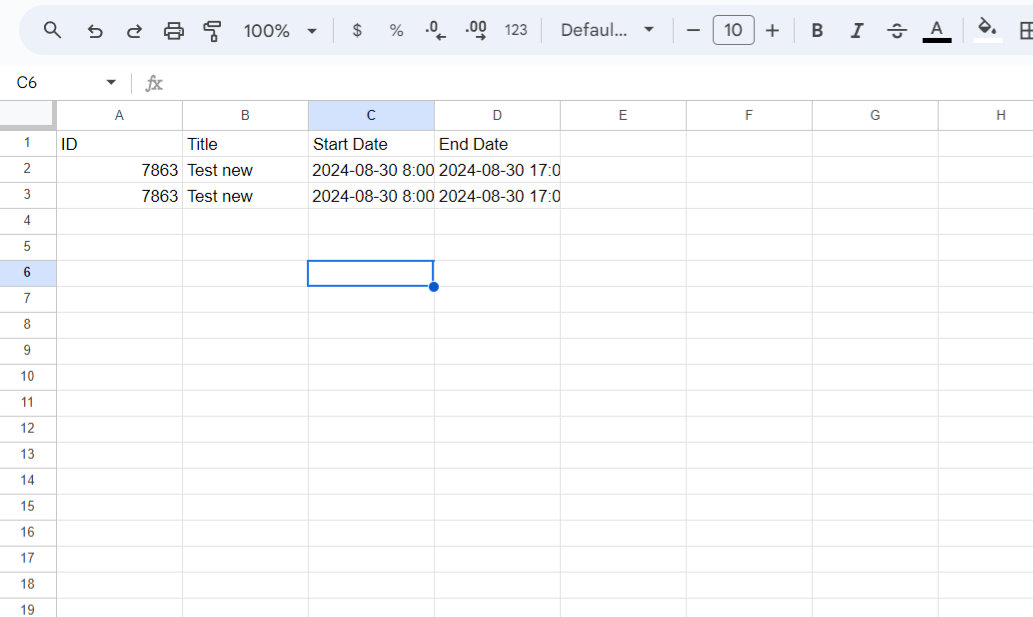Decrease the number of decimal places
The width and height of the screenshot is (1033, 617).
point(435,30)
